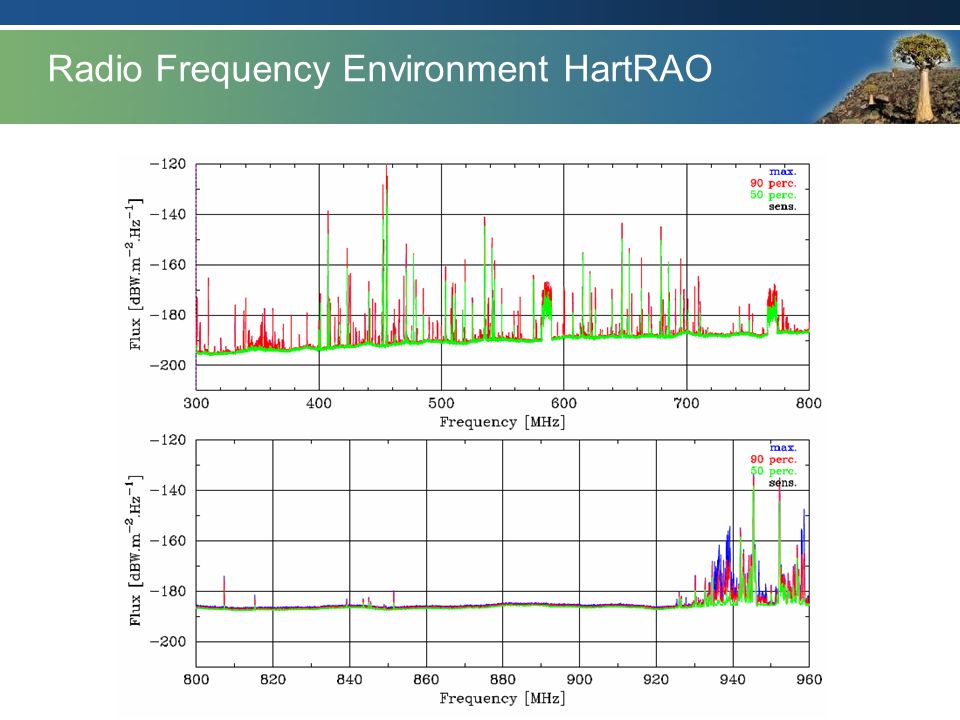Click "90 perc." legend entry in the 800–960 MHz chart

tap(773, 459)
